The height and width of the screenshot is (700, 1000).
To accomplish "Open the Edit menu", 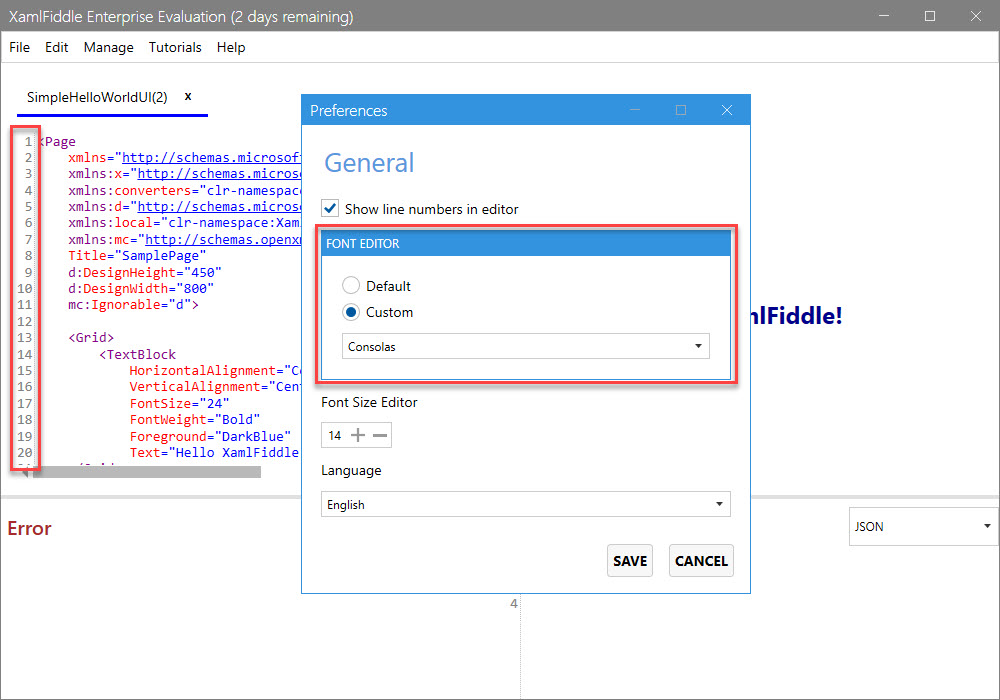I will click(56, 47).
